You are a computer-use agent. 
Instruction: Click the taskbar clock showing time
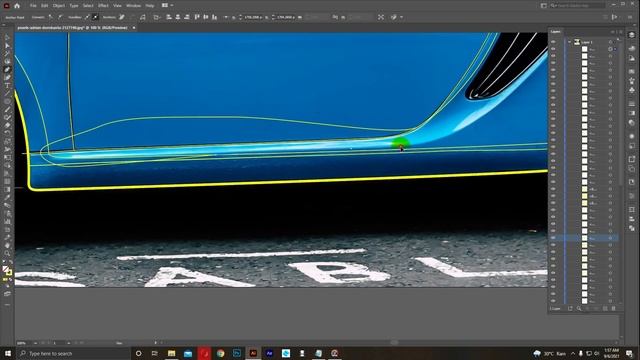click(x=611, y=353)
